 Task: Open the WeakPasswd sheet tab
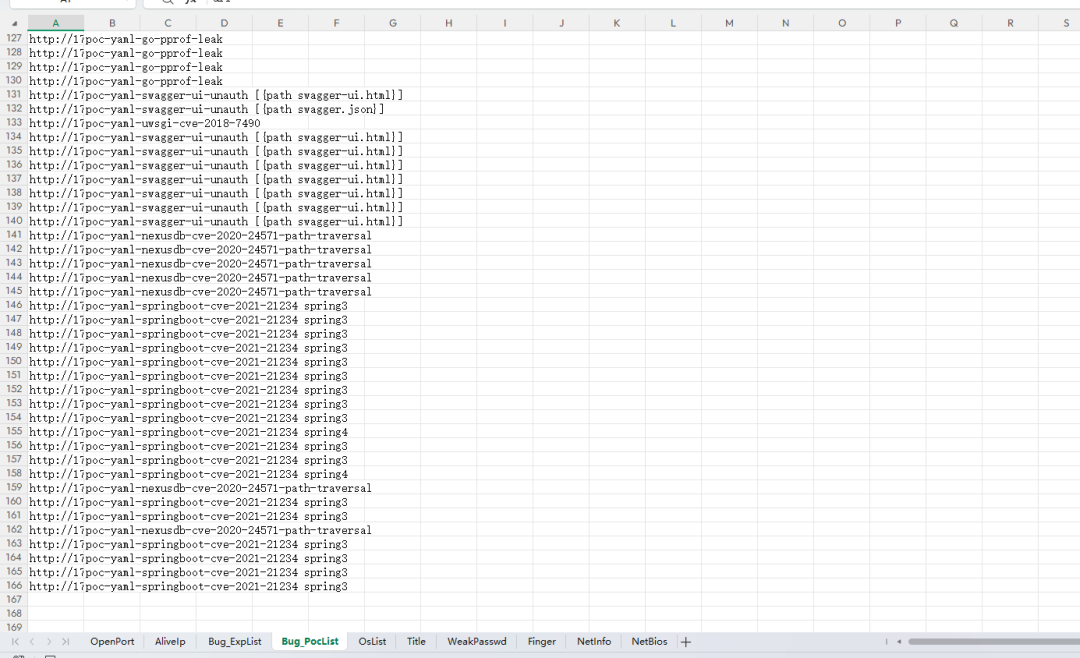477,641
